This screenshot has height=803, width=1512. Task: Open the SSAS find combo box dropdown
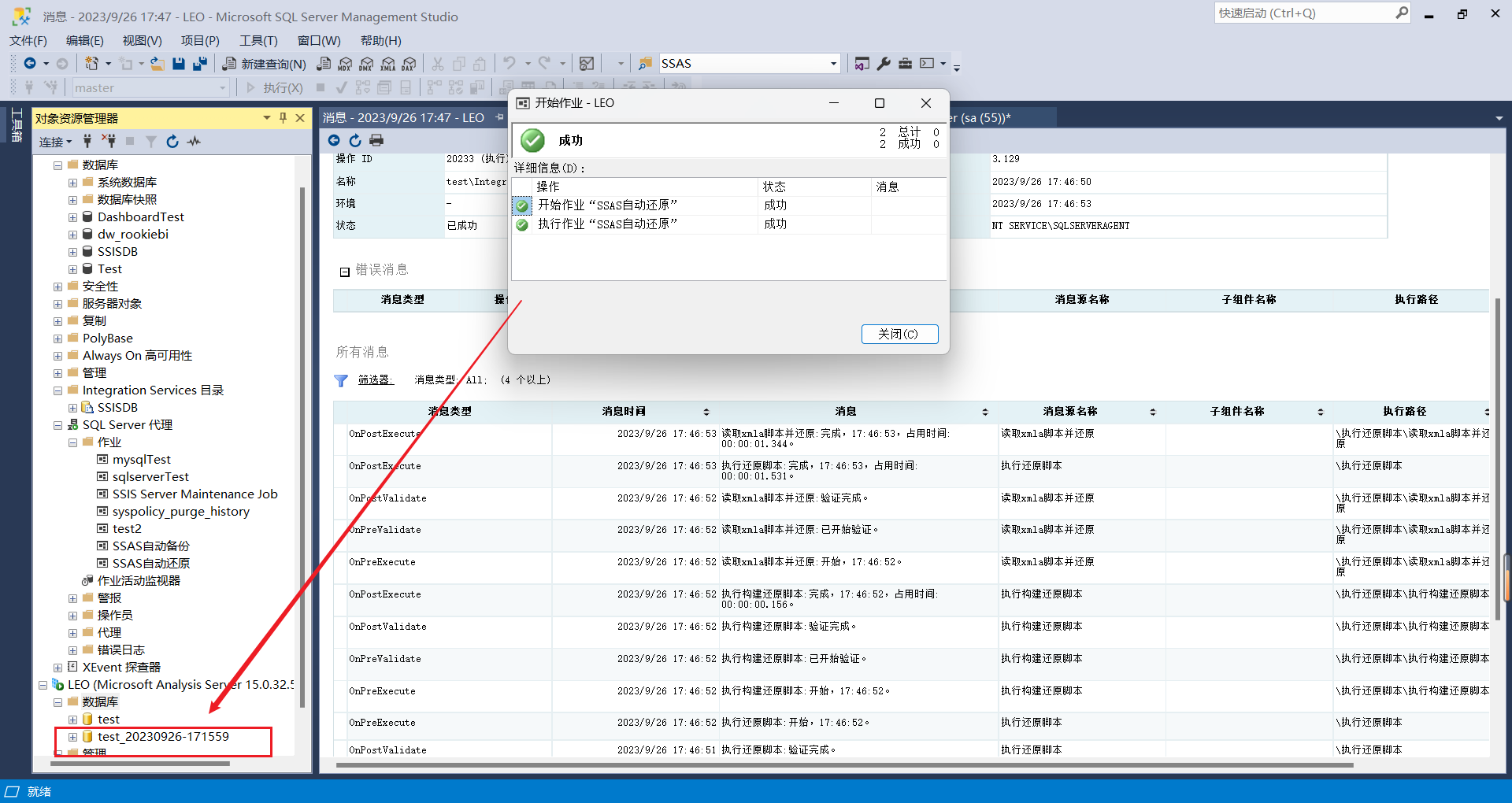tap(833, 64)
